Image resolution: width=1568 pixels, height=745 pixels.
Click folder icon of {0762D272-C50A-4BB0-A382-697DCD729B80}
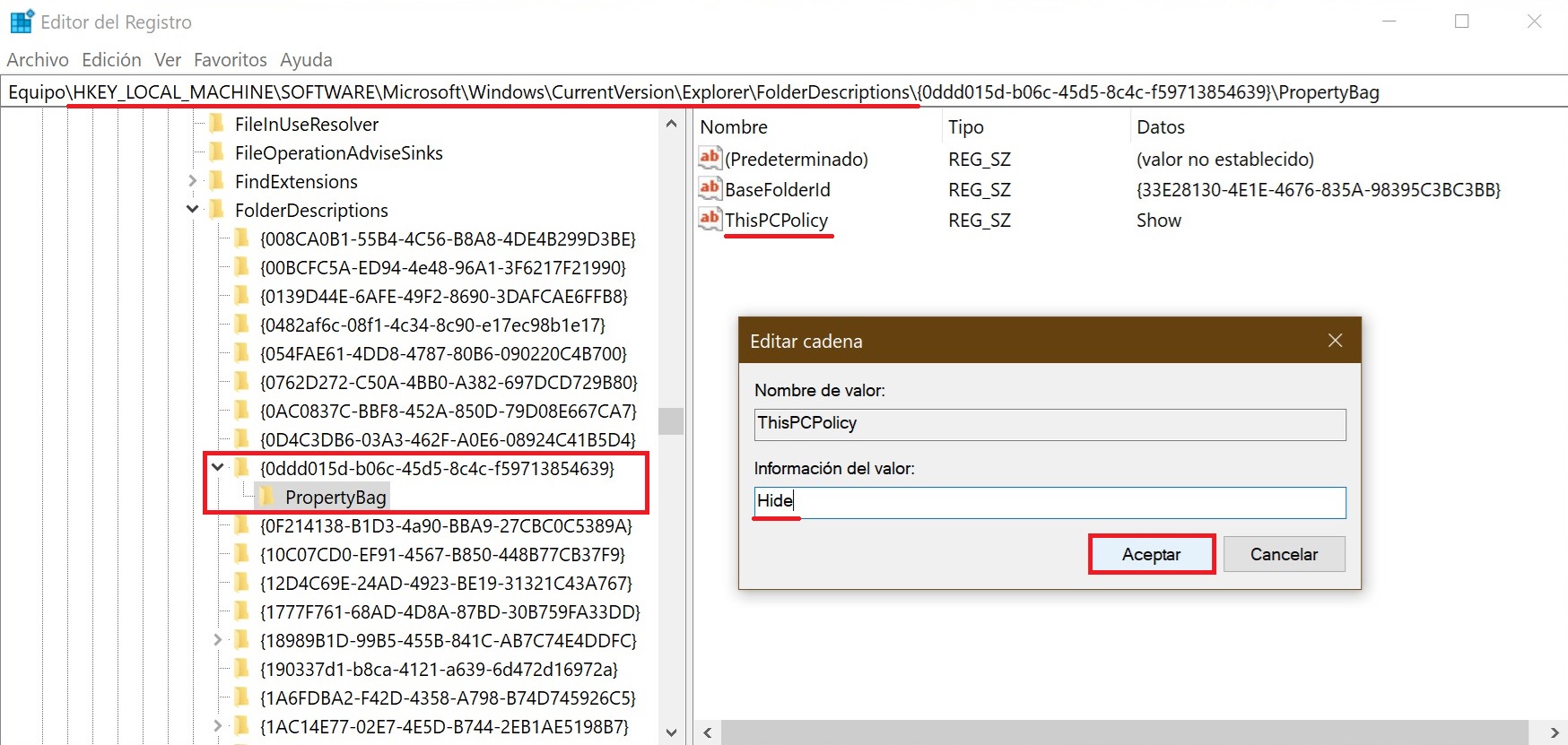pyautogui.click(x=241, y=382)
